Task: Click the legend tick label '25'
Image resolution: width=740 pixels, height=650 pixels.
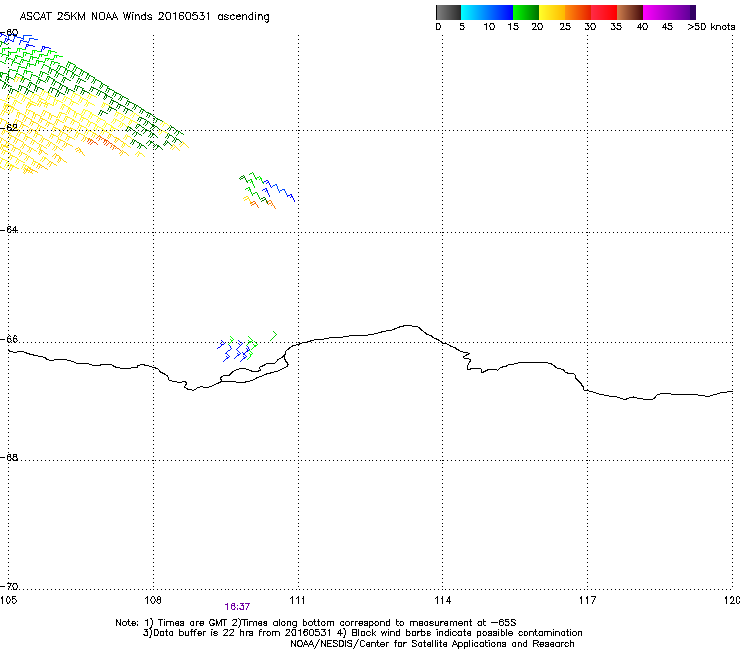Action: pyautogui.click(x=565, y=27)
